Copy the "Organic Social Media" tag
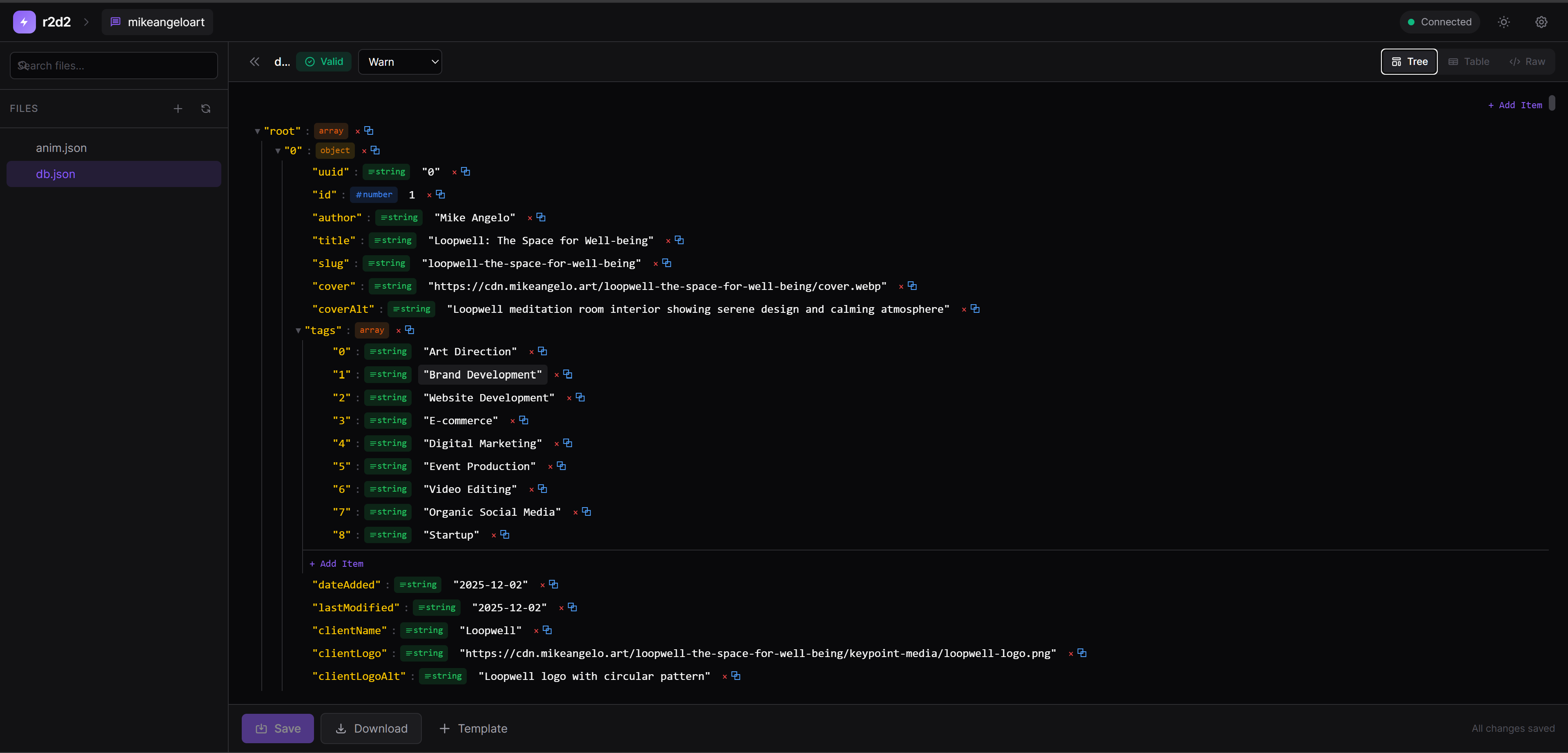The image size is (1568, 753). pyautogui.click(x=587, y=511)
